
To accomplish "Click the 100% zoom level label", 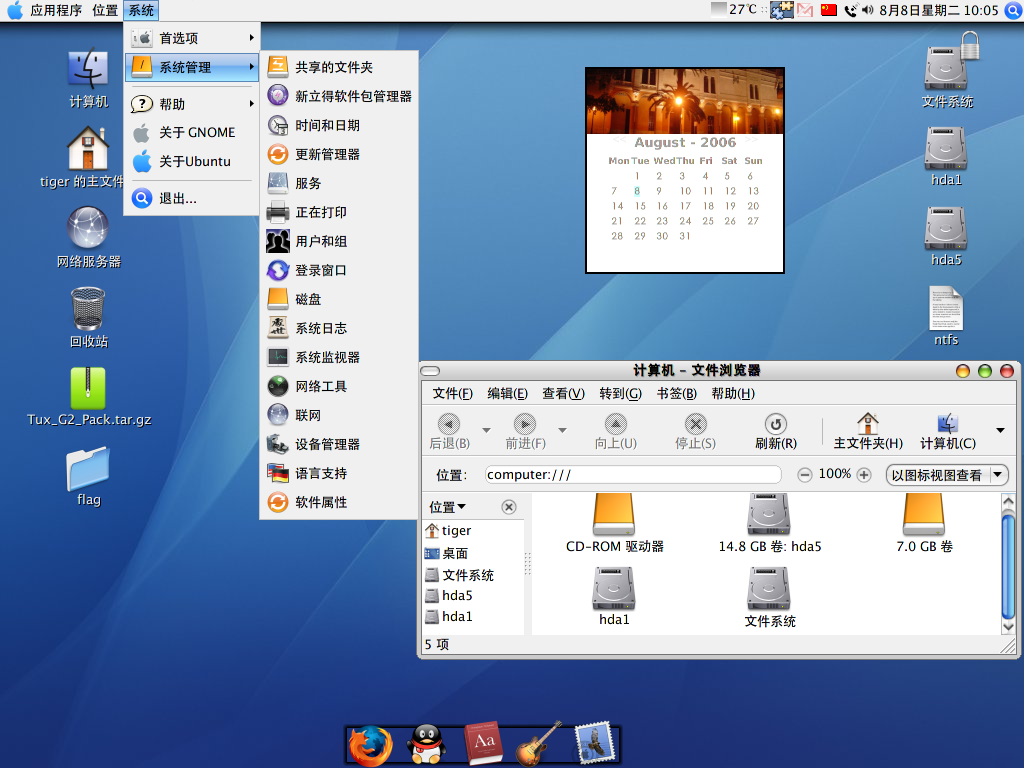I will [x=835, y=473].
